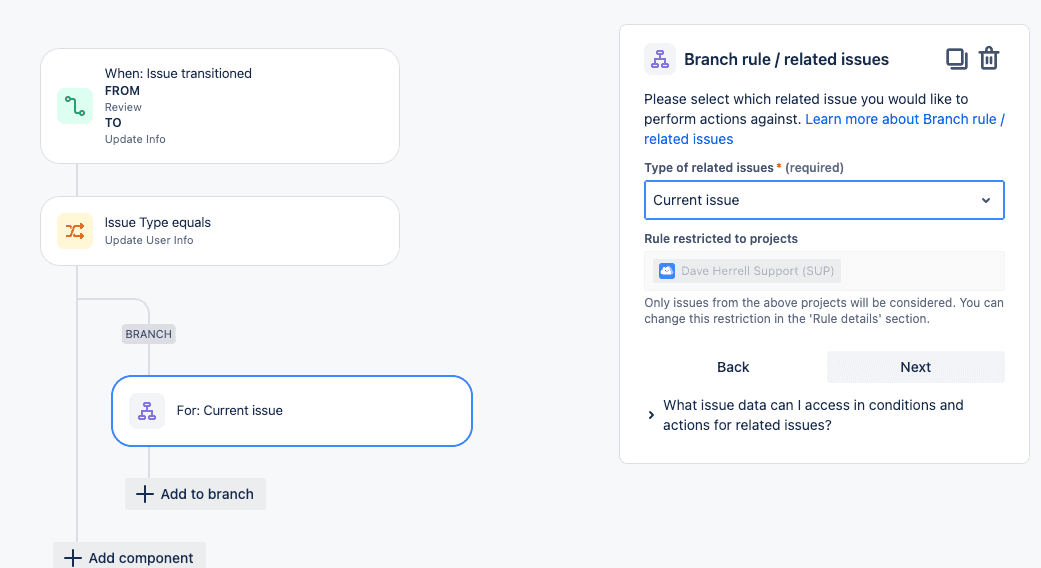
Task: Open the Type of related issues dropdown
Action: click(x=824, y=200)
